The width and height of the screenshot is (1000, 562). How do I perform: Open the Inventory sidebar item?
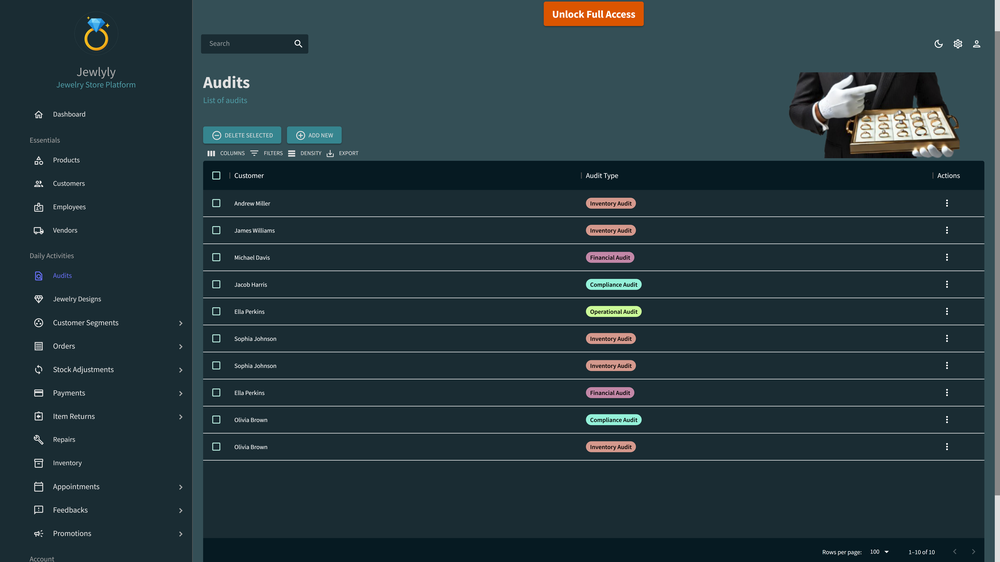coord(67,463)
